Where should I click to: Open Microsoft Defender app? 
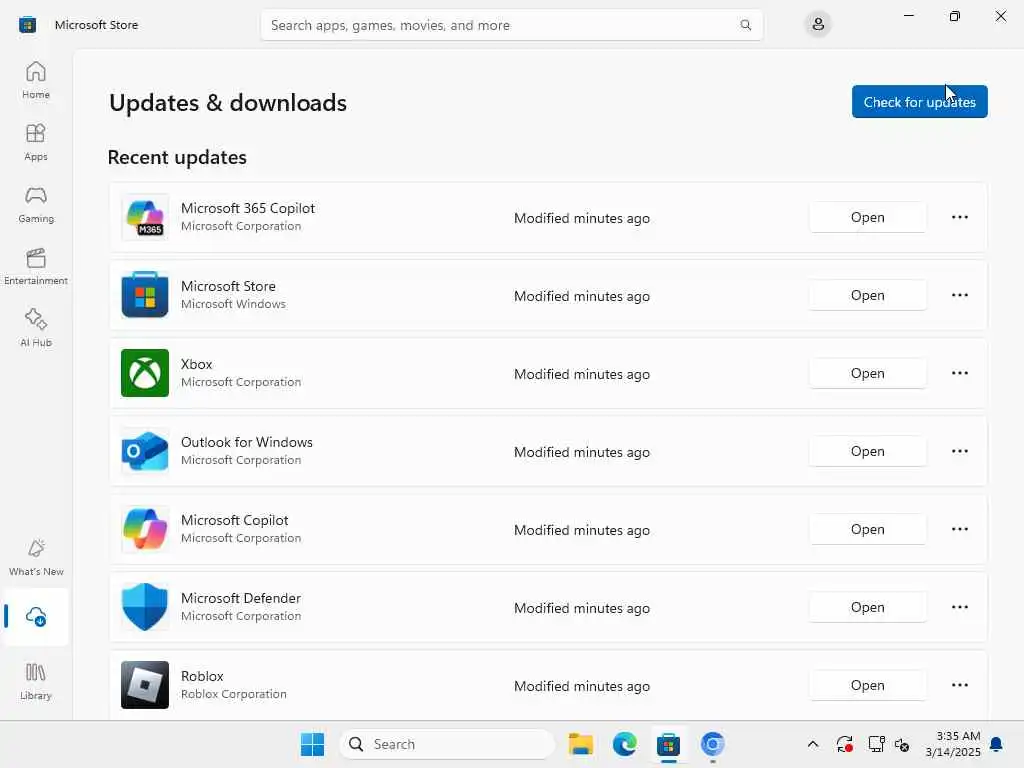[x=867, y=607]
